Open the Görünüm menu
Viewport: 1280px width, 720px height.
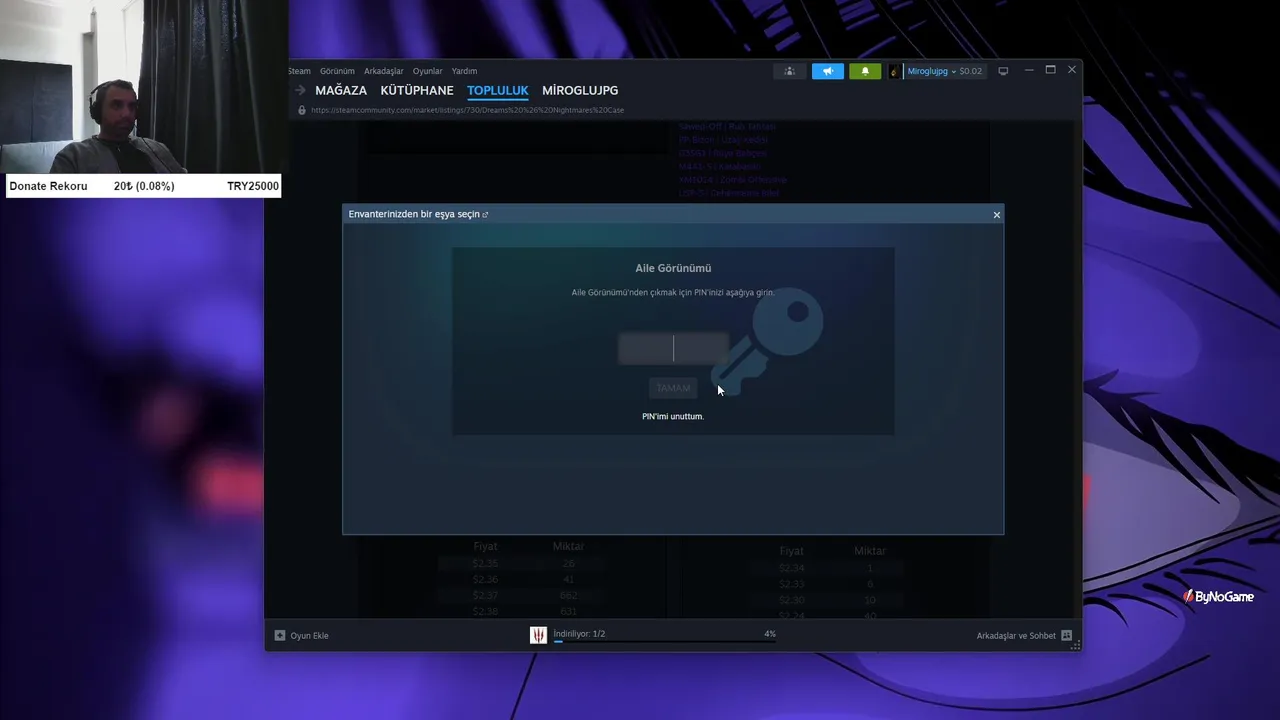337,71
